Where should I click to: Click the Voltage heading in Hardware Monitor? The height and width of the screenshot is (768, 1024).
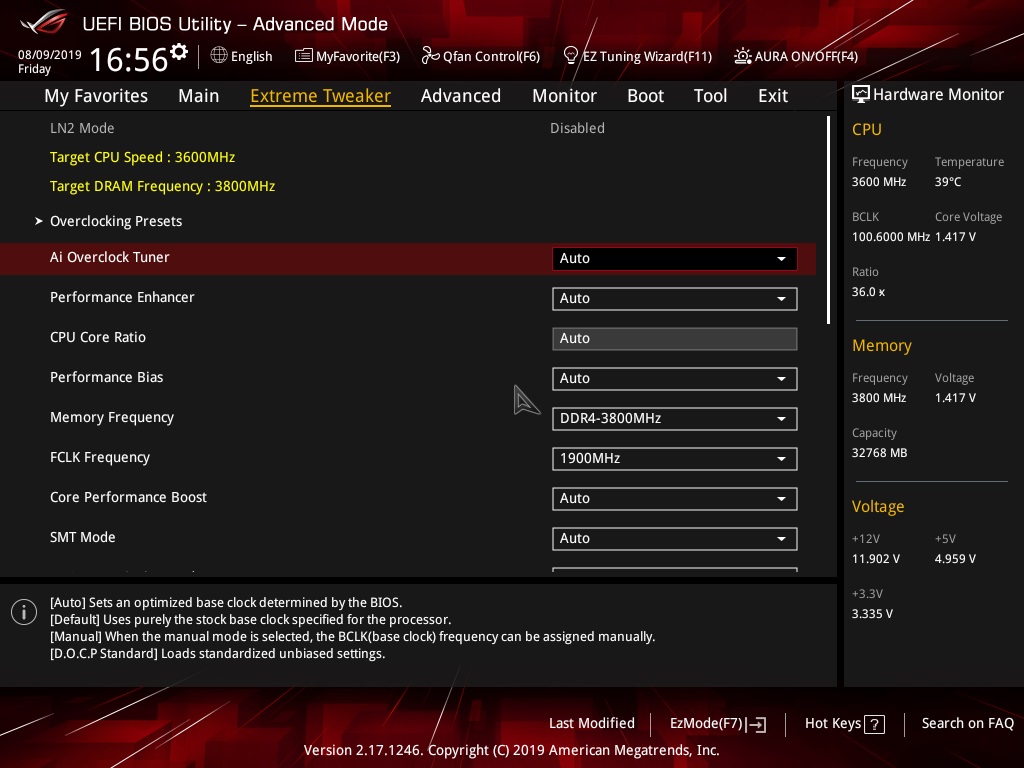(878, 507)
